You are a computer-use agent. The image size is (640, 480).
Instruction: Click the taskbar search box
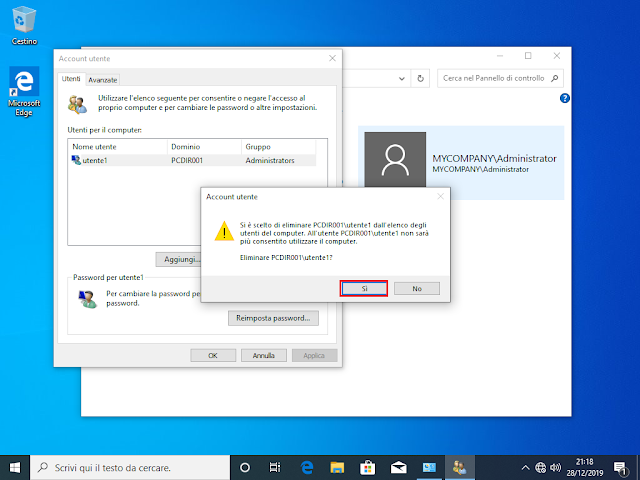(130, 468)
